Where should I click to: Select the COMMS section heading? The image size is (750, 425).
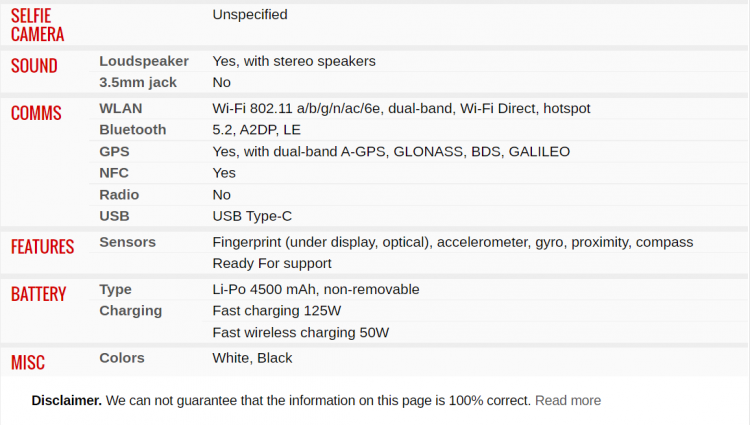click(36, 113)
